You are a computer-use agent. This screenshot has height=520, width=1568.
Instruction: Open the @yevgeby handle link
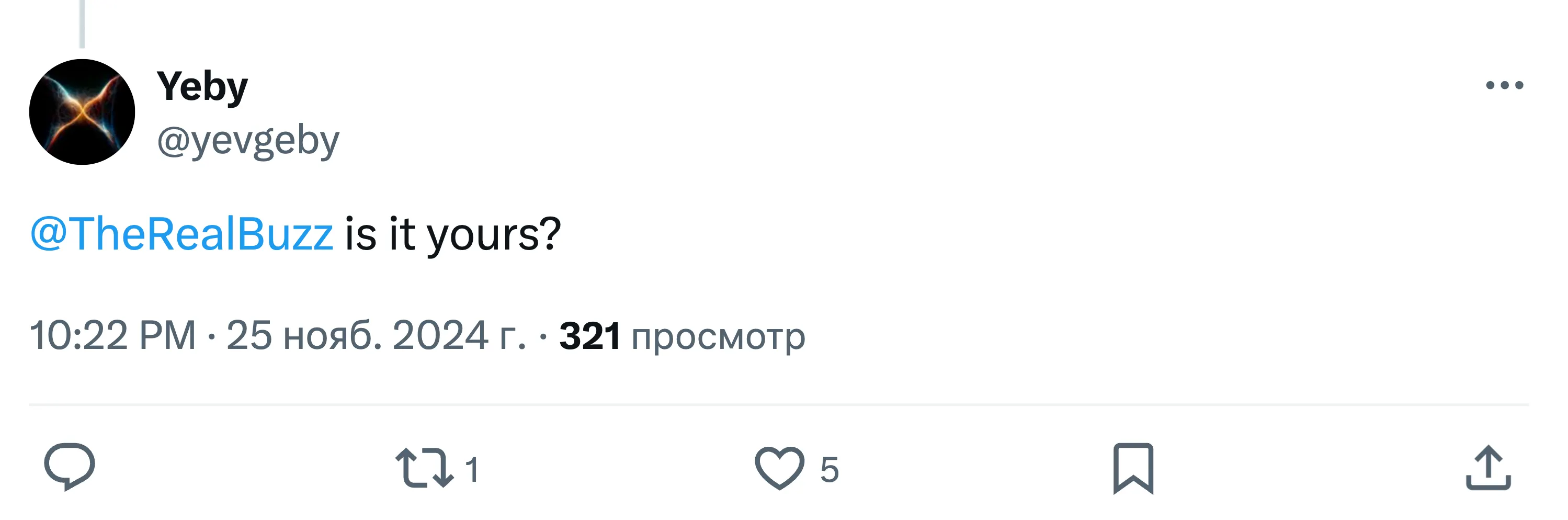[x=248, y=141]
